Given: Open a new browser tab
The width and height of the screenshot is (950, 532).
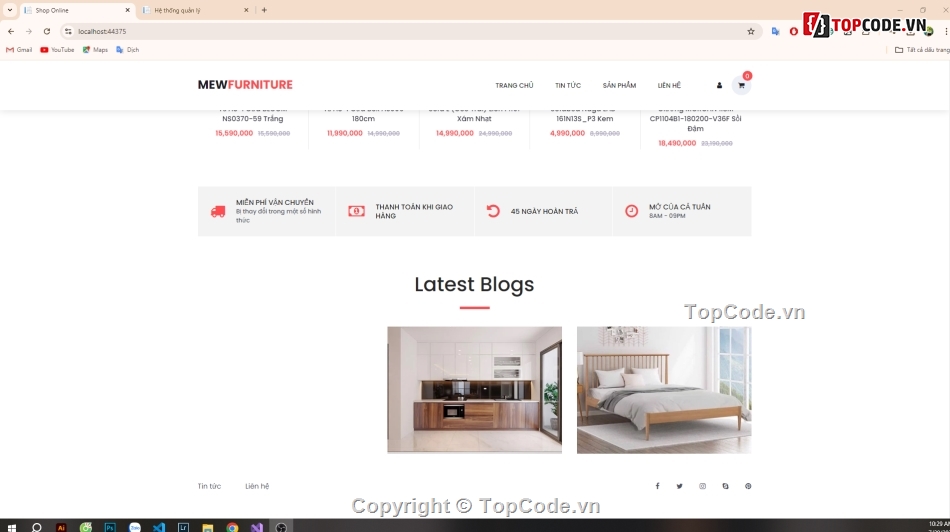Looking at the screenshot, I should 264,10.
